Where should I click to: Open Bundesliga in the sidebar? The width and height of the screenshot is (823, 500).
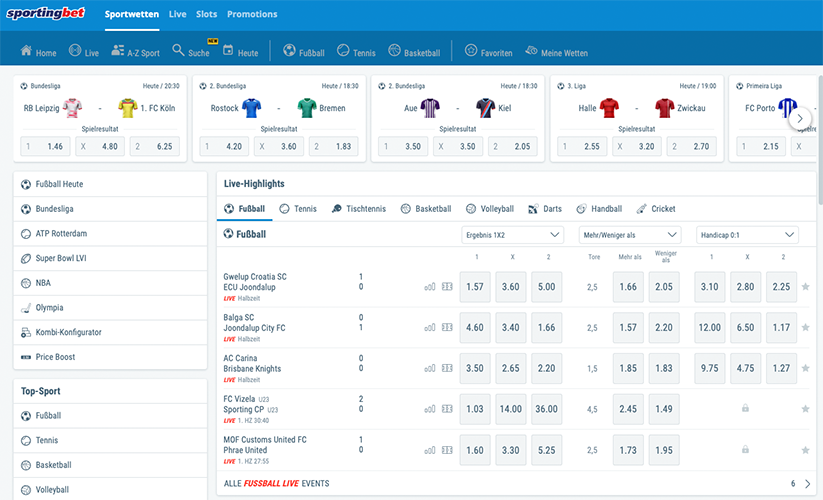point(110,209)
